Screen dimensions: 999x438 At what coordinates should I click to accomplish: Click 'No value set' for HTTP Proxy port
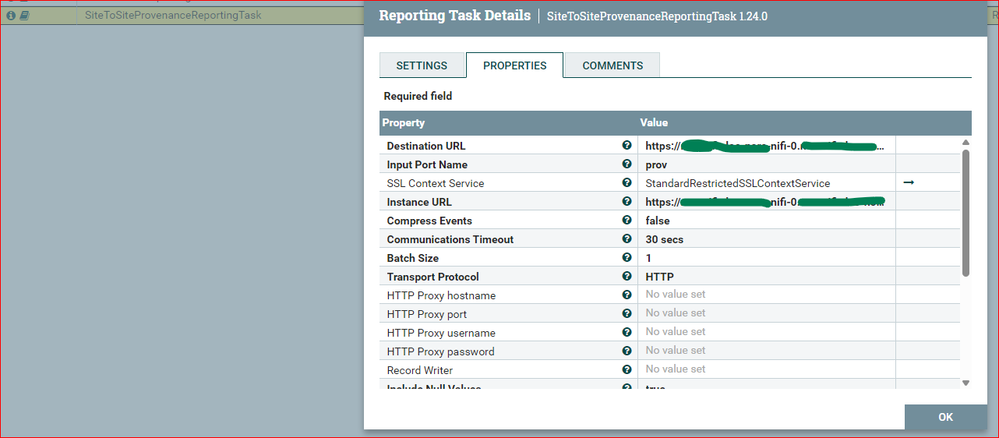point(675,313)
